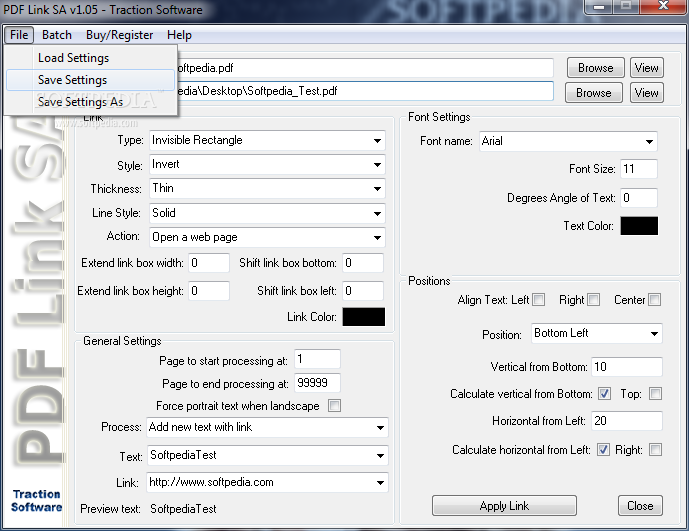Click Browse next to Softpedia.pdf input
Viewport: 689px width, 531px height.
(x=595, y=68)
